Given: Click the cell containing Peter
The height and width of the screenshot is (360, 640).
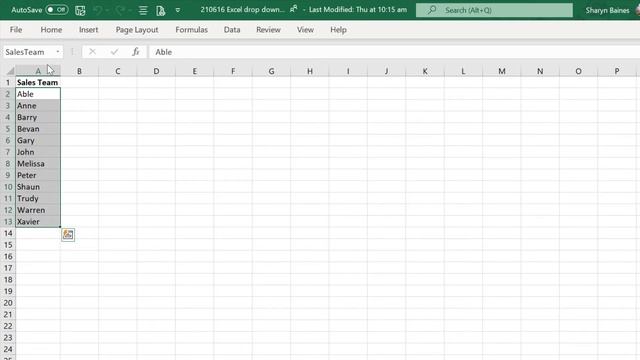Looking at the screenshot, I should tap(38, 175).
